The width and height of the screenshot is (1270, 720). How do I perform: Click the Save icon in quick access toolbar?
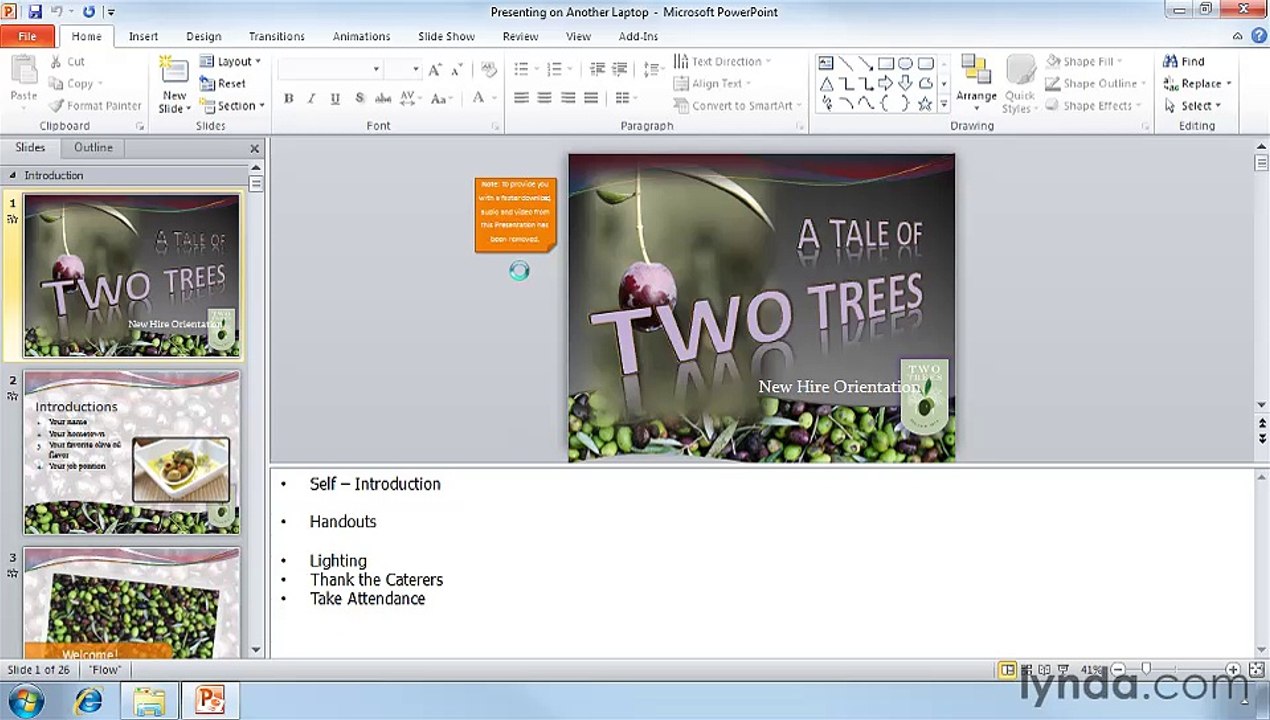[x=35, y=12]
